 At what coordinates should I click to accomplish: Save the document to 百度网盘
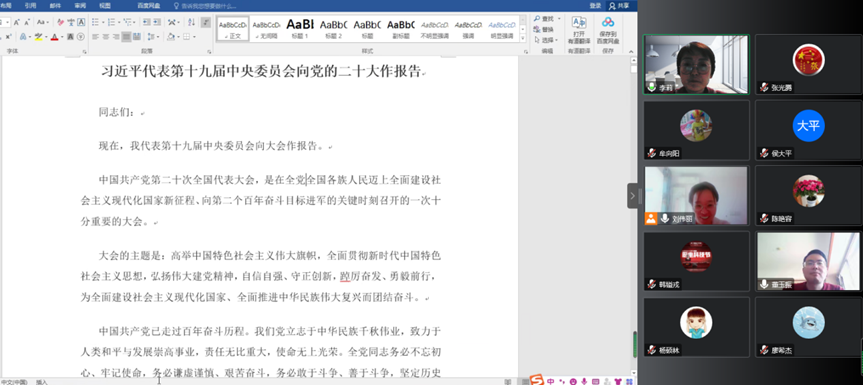(x=608, y=30)
